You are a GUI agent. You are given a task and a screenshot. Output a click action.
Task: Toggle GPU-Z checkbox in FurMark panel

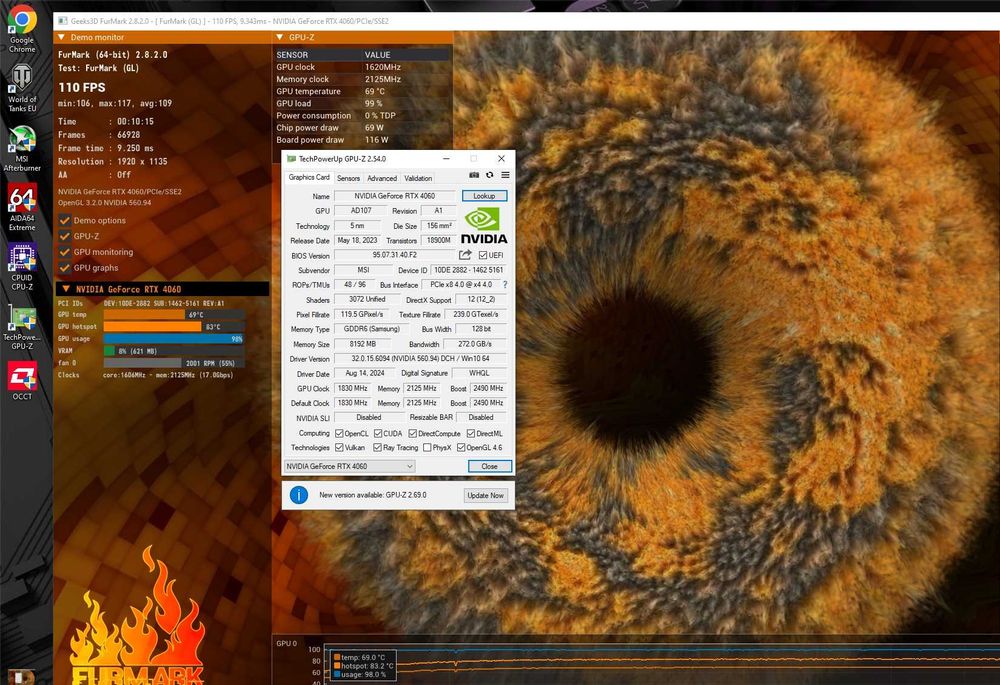click(64, 236)
